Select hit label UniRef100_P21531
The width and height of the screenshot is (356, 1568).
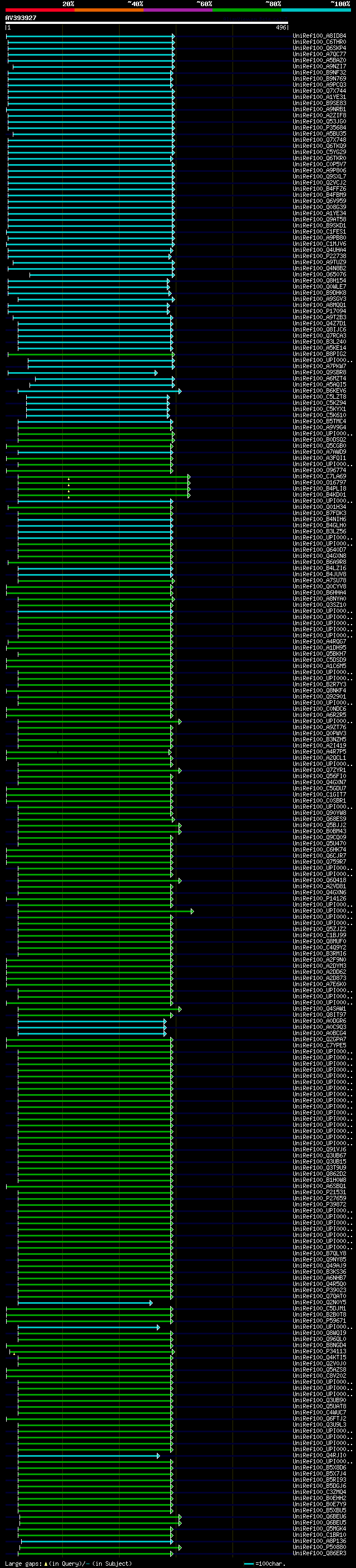click(x=319, y=1192)
